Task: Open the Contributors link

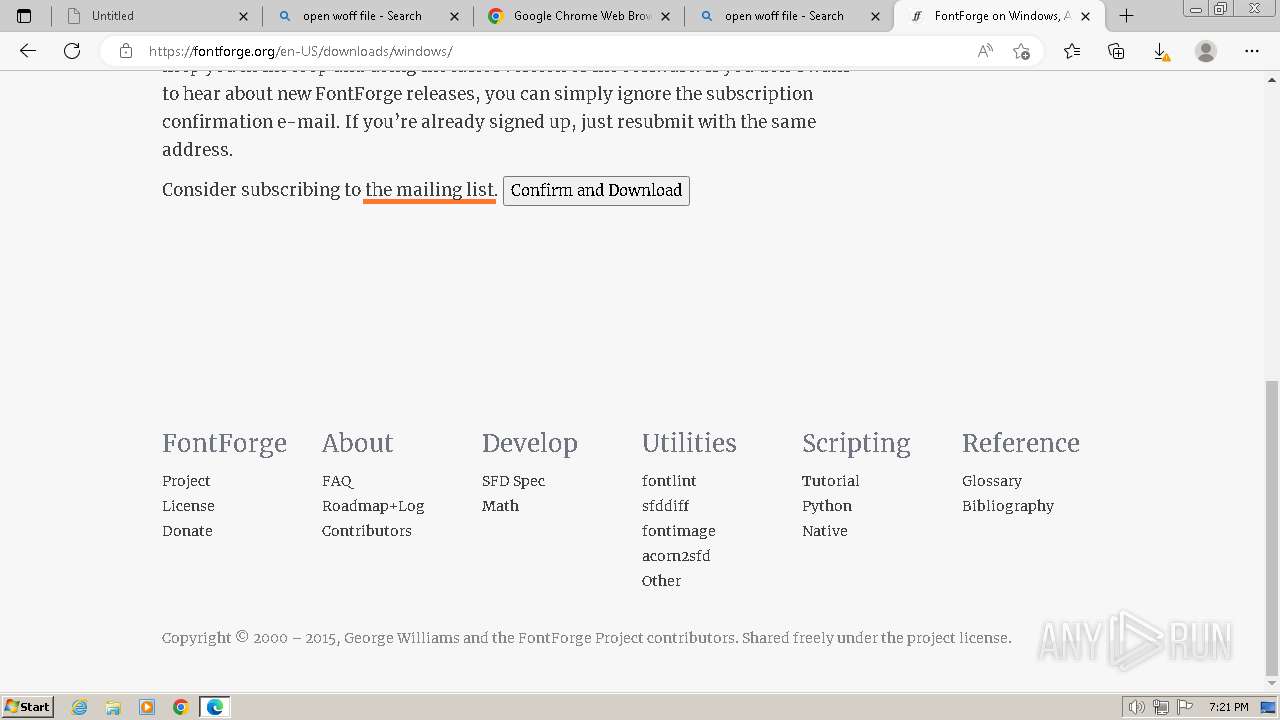Action: (x=367, y=531)
